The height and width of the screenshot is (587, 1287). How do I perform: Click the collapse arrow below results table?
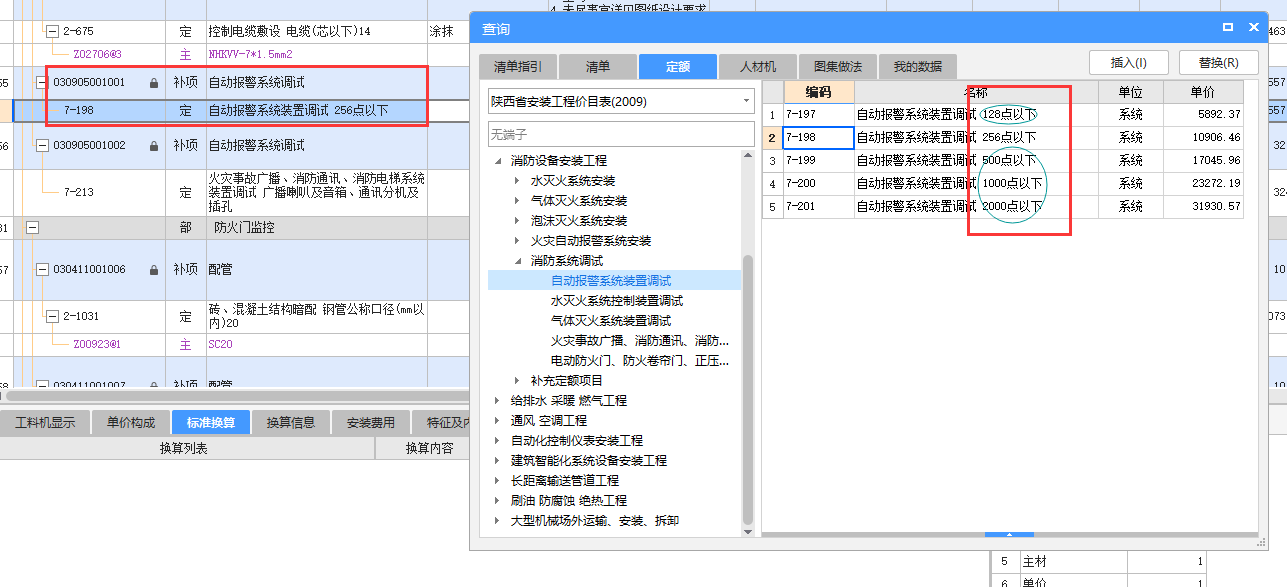[1010, 535]
